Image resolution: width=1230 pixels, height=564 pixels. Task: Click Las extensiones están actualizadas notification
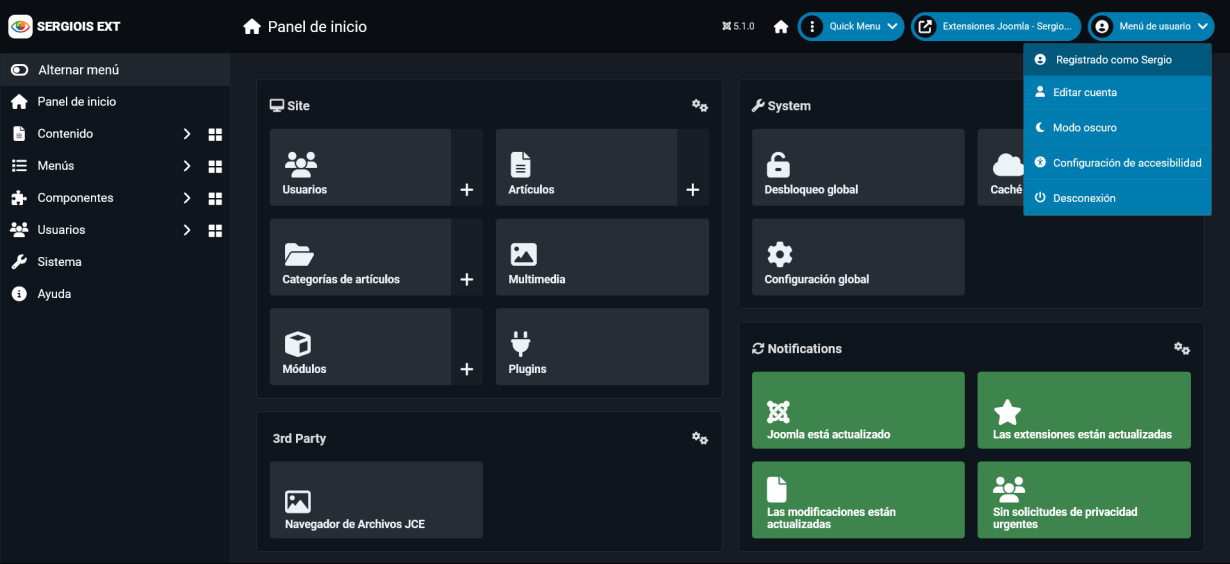coord(1084,410)
